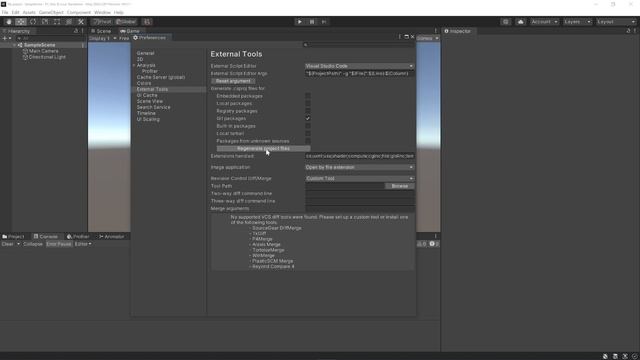This screenshot has height=360, width=640.
Task: Switch to the Game tab
Action: click(130, 31)
